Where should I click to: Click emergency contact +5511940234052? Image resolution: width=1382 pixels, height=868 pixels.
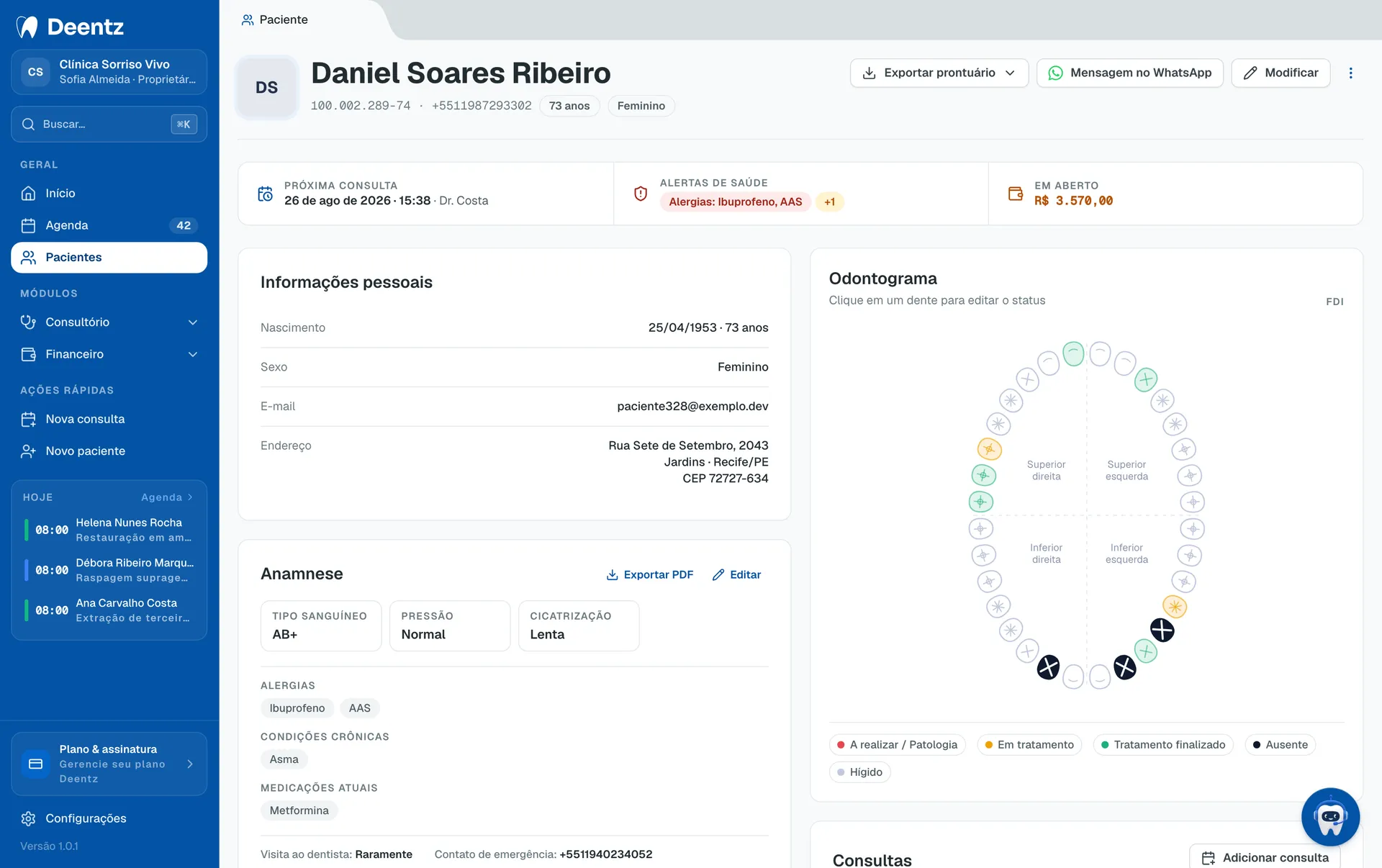(x=606, y=854)
